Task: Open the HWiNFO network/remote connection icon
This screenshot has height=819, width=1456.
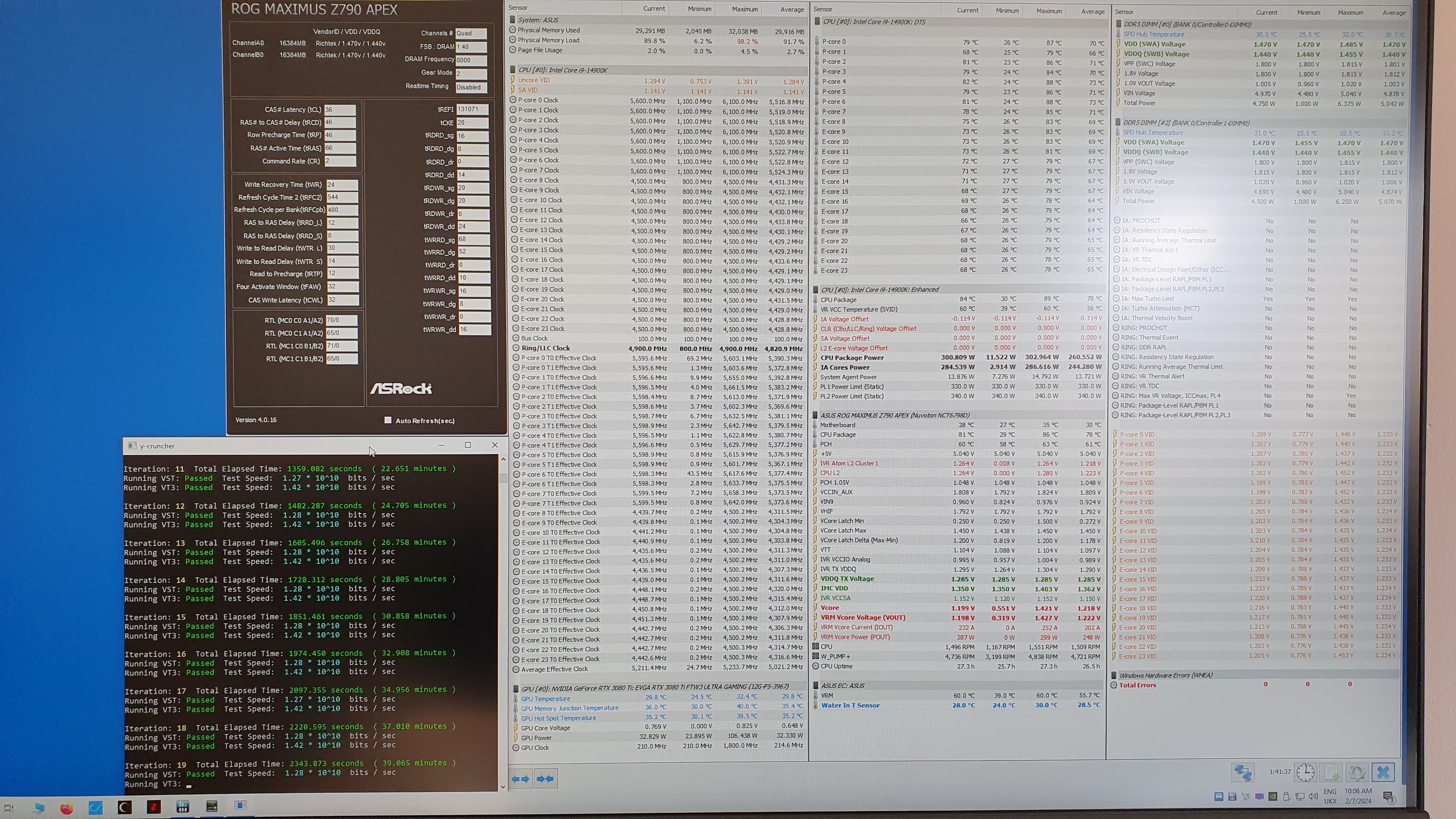Action: tap(1243, 772)
